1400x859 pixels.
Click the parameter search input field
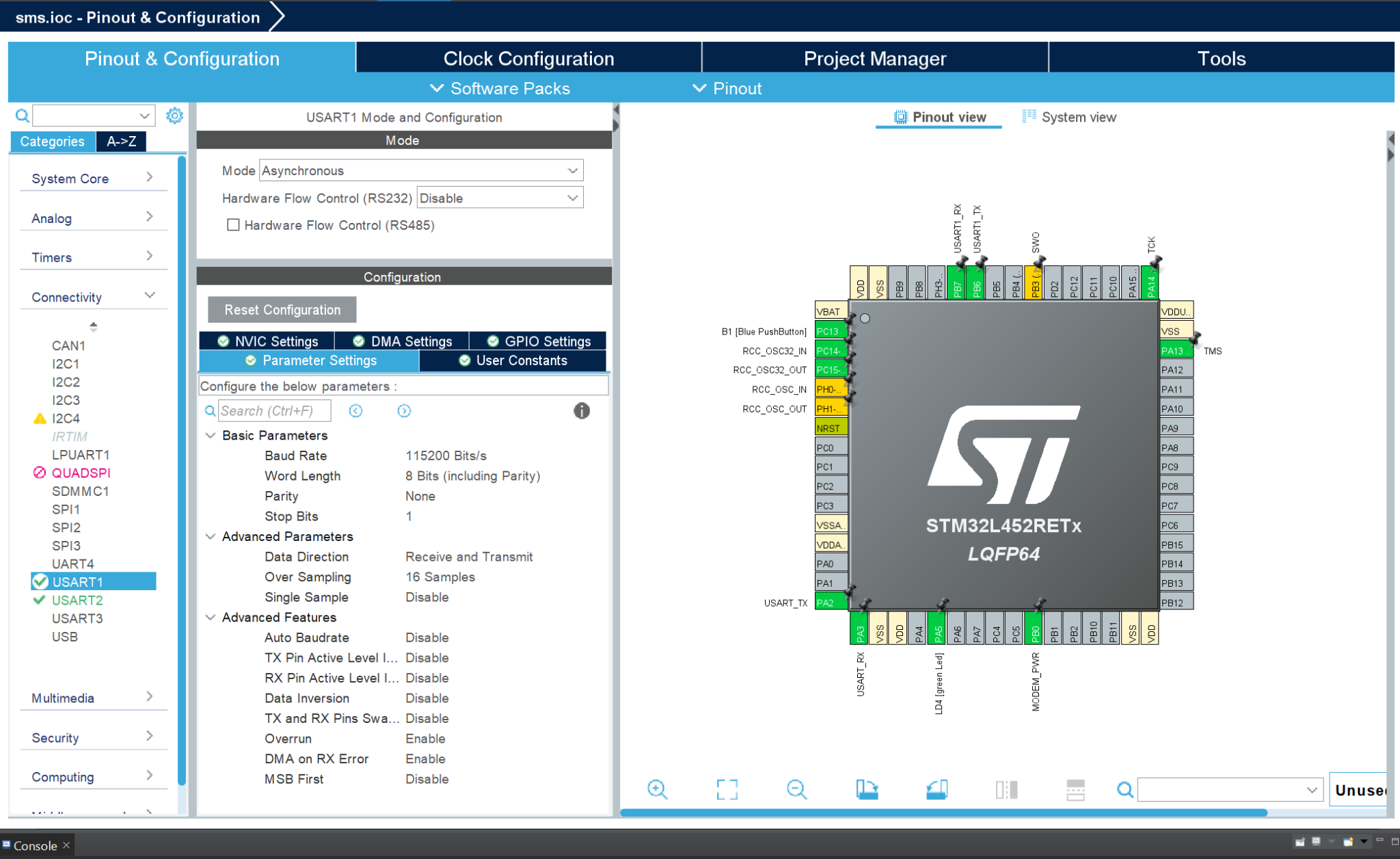point(275,410)
